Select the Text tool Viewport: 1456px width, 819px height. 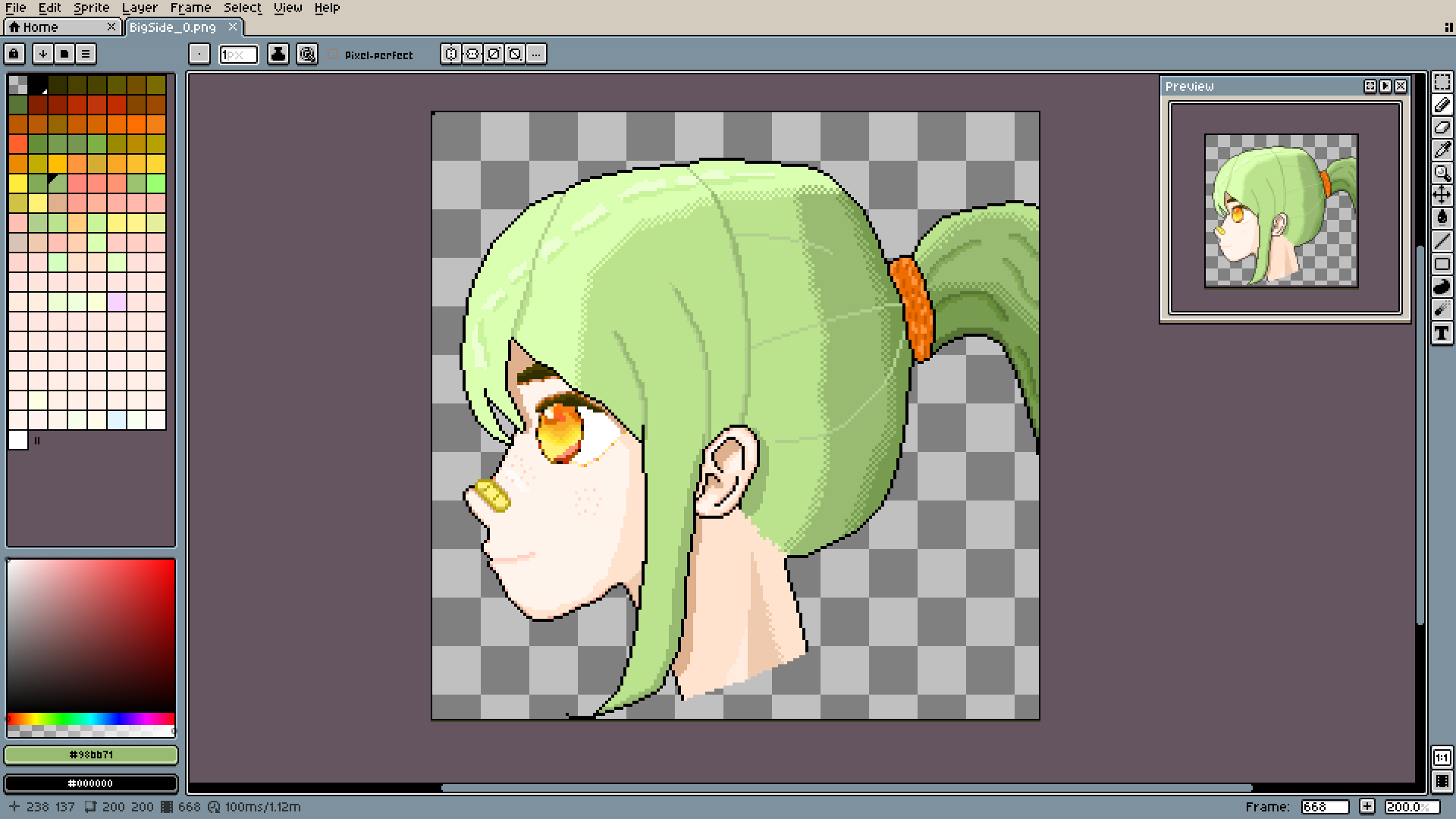point(1442,333)
